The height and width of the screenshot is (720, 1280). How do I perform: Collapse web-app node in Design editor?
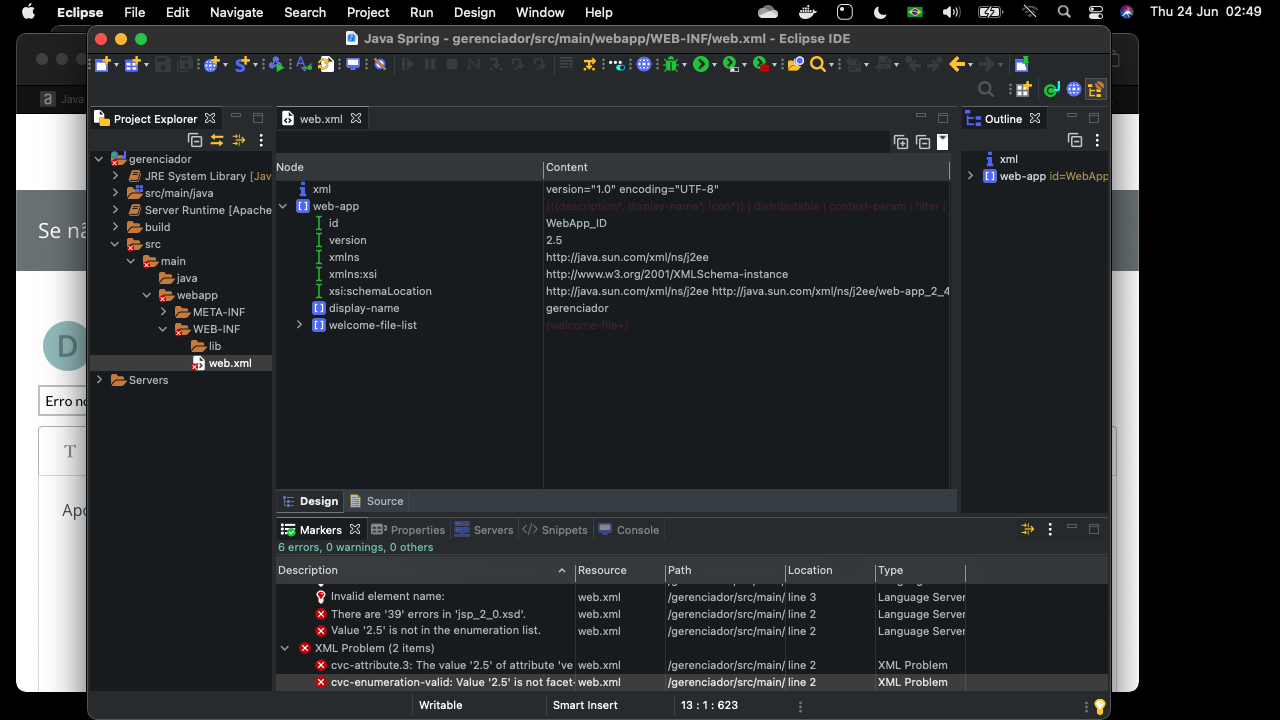point(283,206)
